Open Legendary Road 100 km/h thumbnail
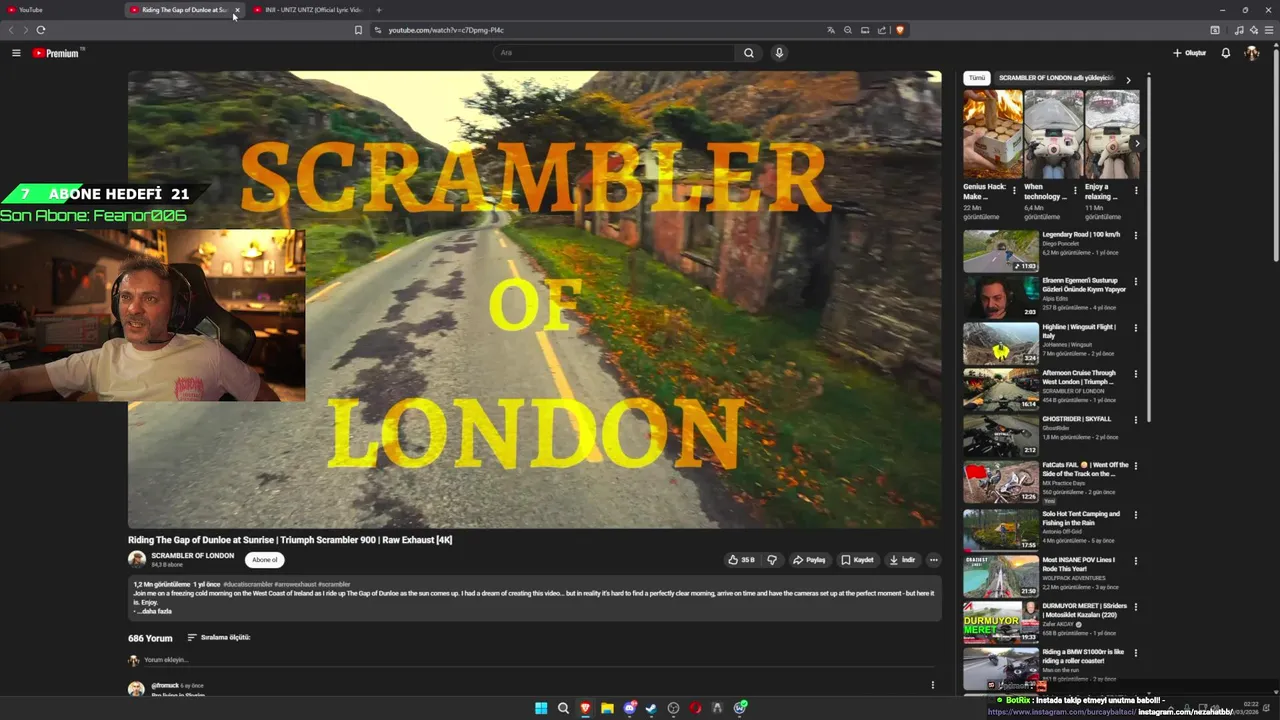 point(1001,251)
